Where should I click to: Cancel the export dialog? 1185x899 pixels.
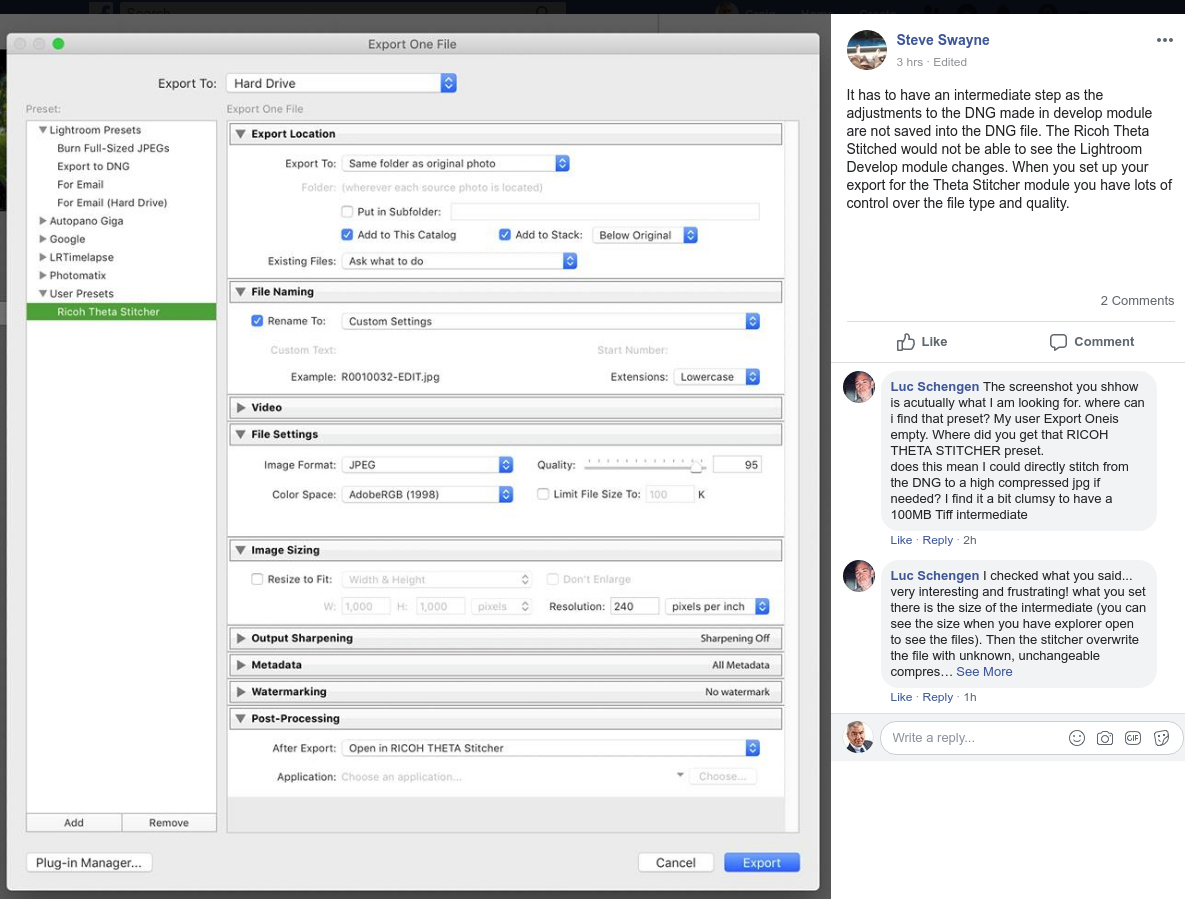[676, 863]
